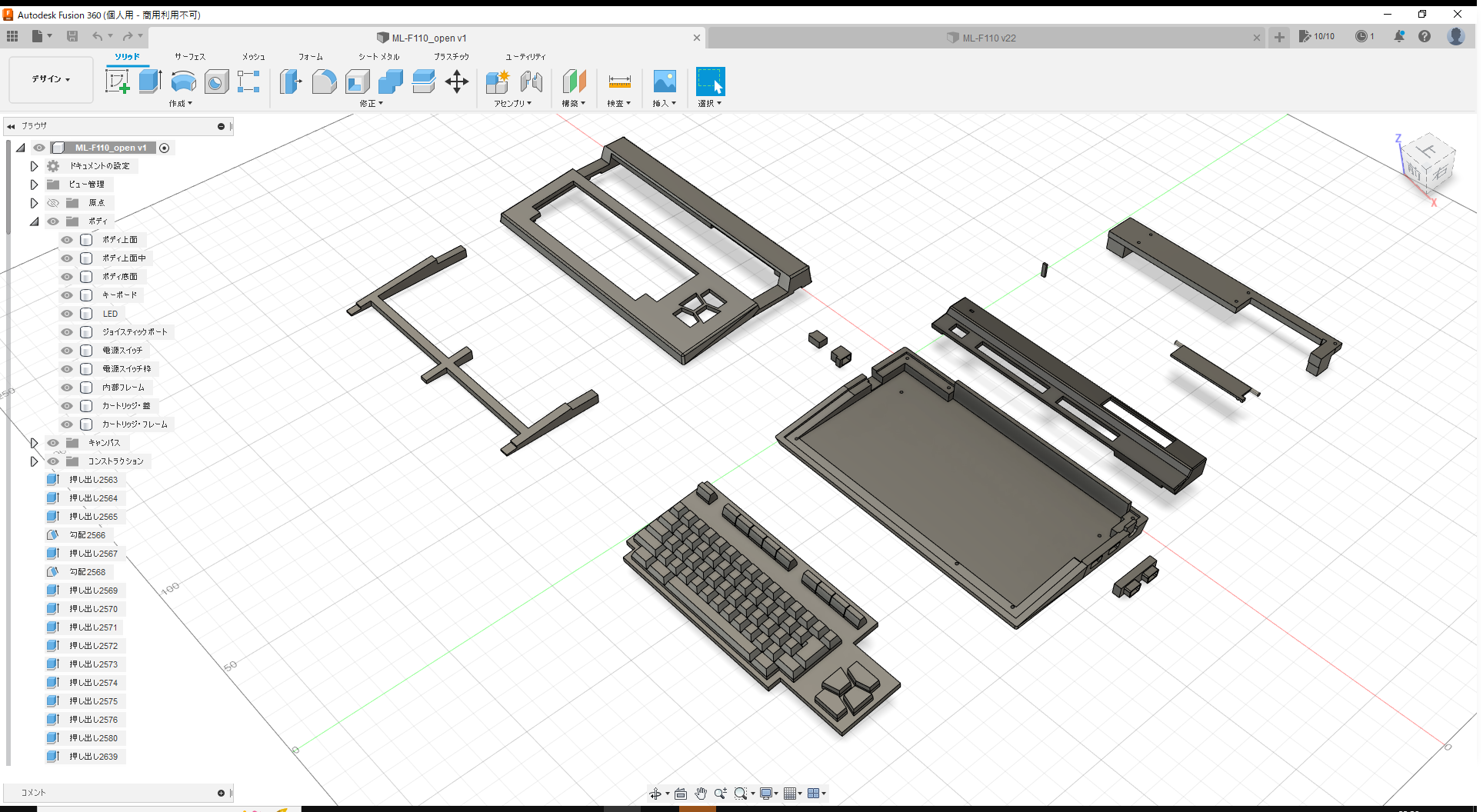This screenshot has width=1483, height=812.
Task: Activate the Extrude tool
Action: [149, 81]
